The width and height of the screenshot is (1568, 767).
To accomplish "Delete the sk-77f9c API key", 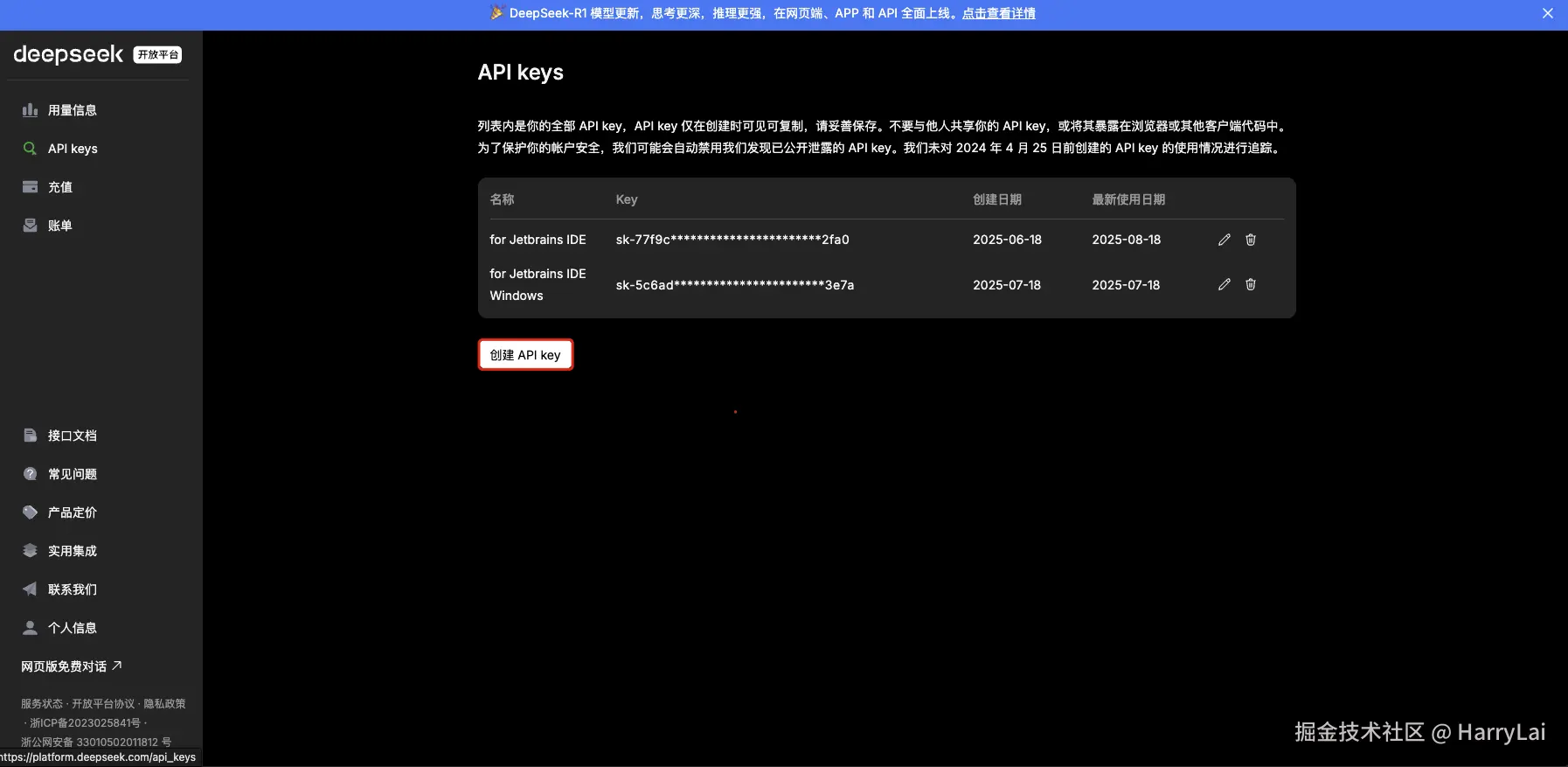I will (1251, 240).
